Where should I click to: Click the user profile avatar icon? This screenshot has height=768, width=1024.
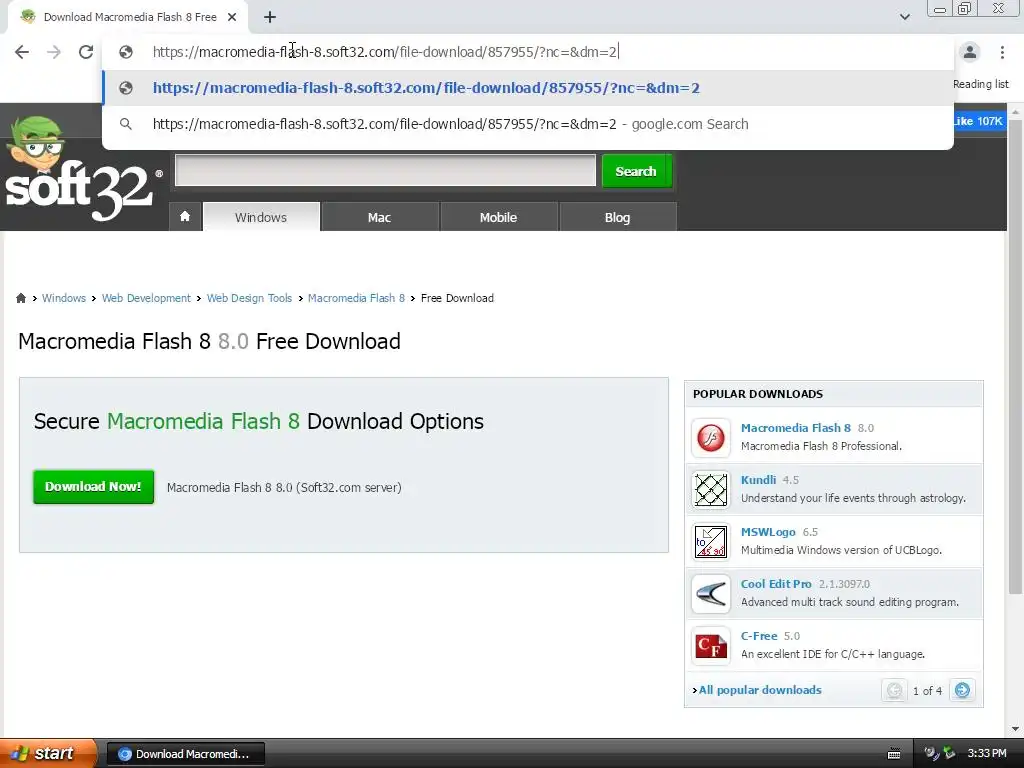[970, 52]
